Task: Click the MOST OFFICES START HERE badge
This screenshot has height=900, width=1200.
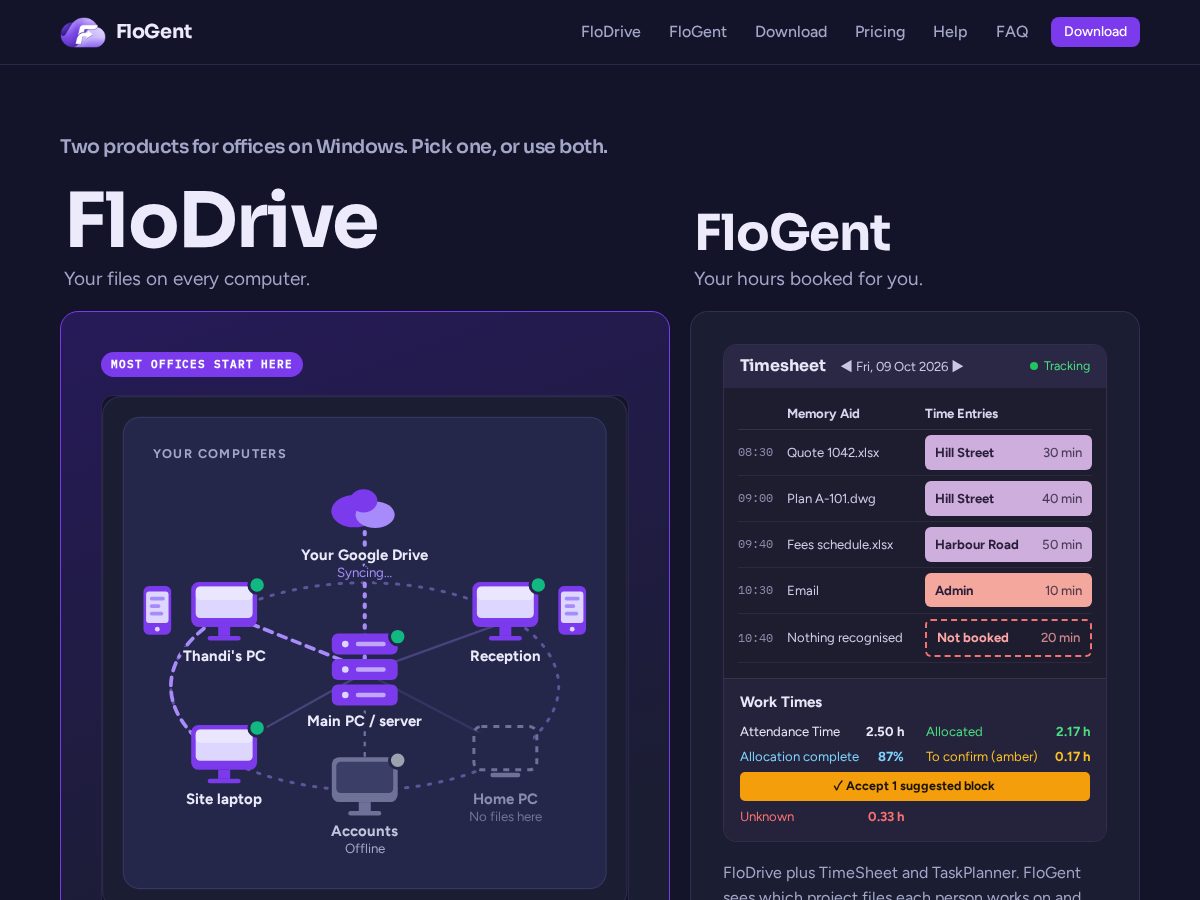Action: [202, 364]
